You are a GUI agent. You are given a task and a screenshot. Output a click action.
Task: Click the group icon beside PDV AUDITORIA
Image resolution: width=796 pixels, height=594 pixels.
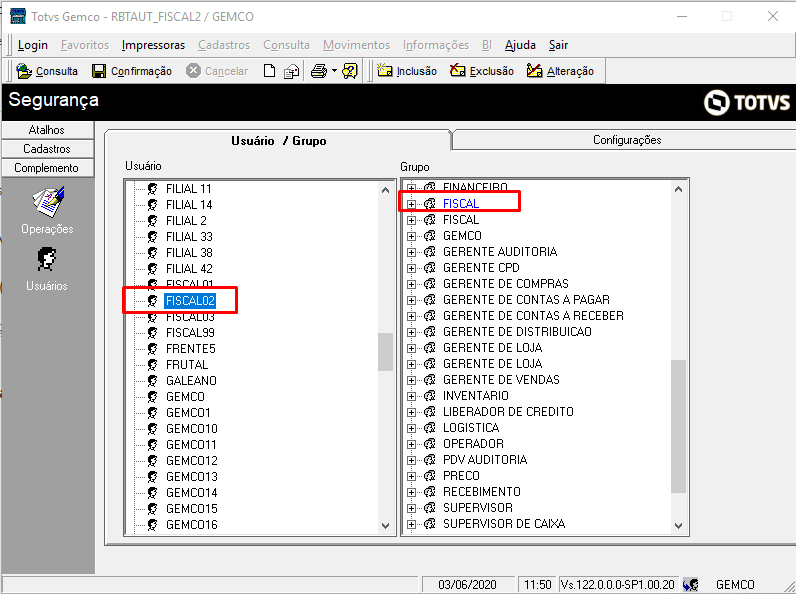[x=429, y=459]
